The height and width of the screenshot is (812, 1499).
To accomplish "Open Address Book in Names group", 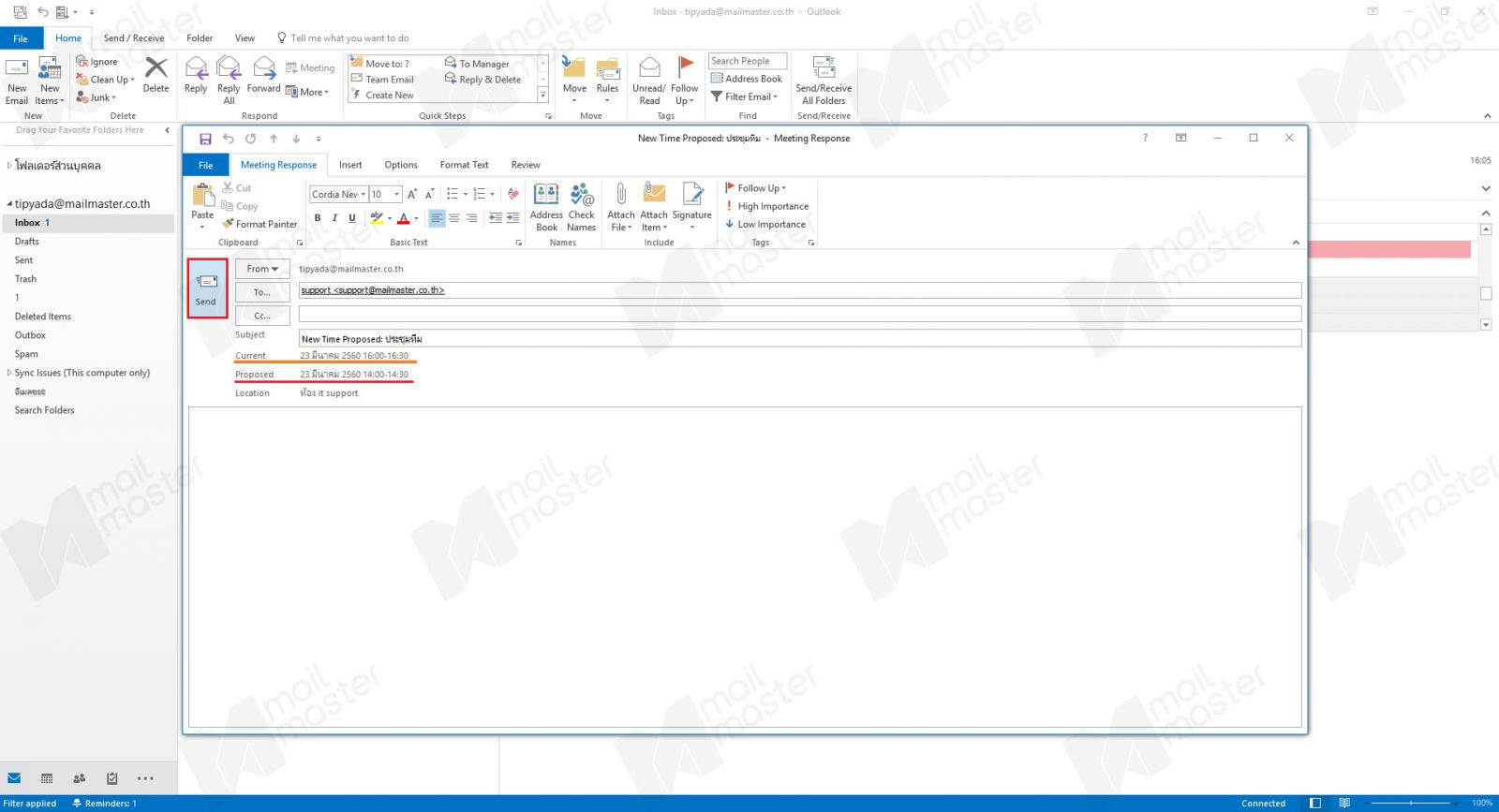I will coord(546,207).
